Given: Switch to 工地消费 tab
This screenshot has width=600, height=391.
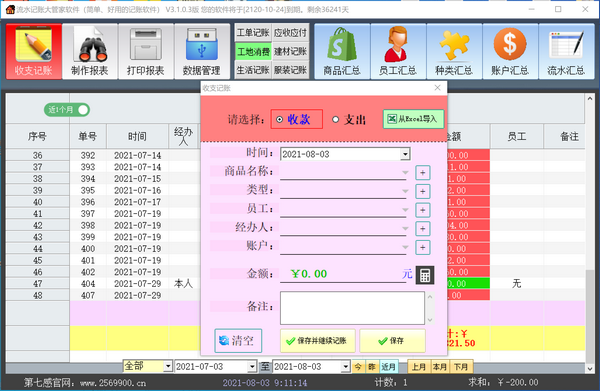Looking at the screenshot, I should point(253,52).
